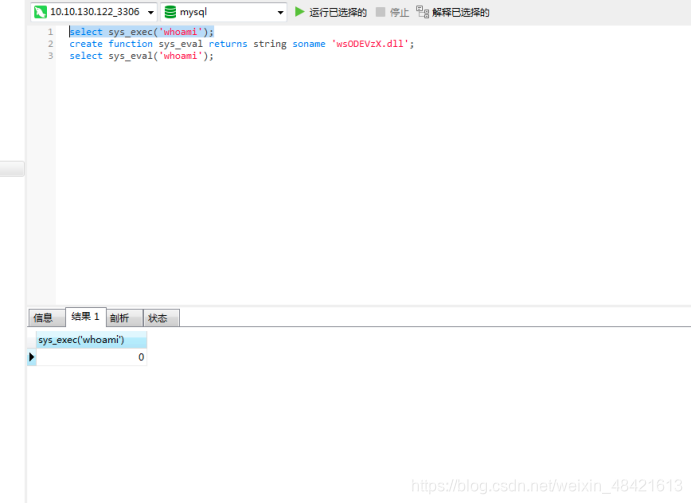Click the selected select sys_exec('whoami') line
This screenshot has height=504, width=692.
point(142,32)
